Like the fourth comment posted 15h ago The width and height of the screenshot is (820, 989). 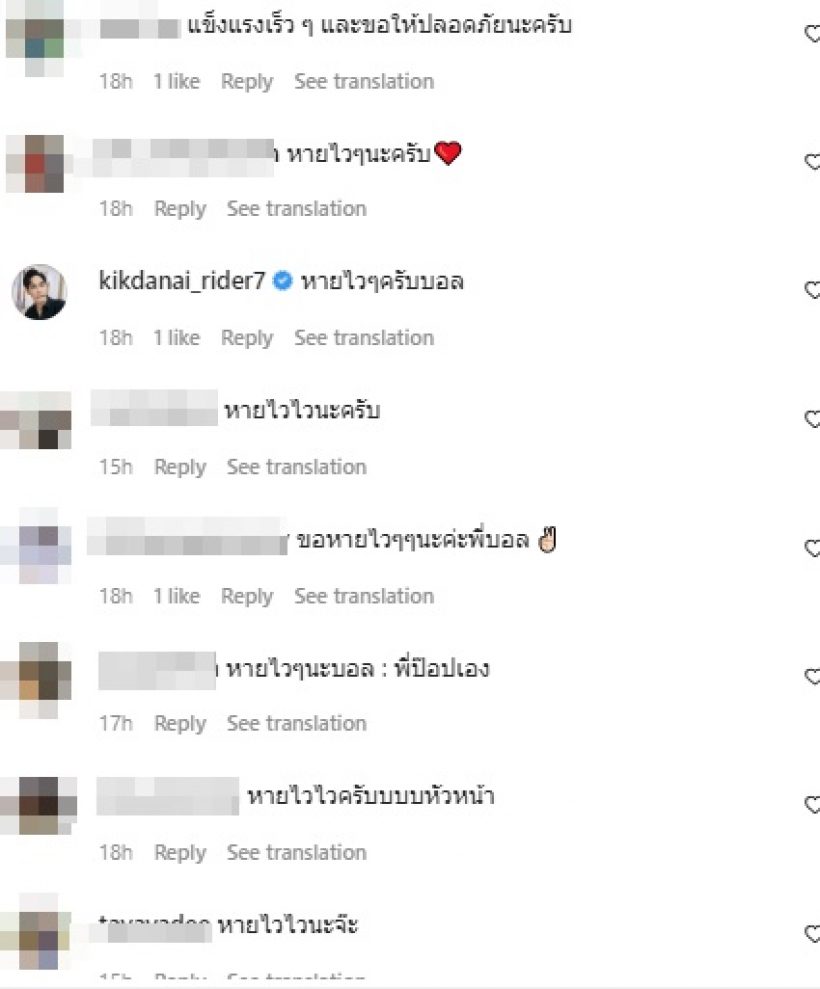coord(813,419)
